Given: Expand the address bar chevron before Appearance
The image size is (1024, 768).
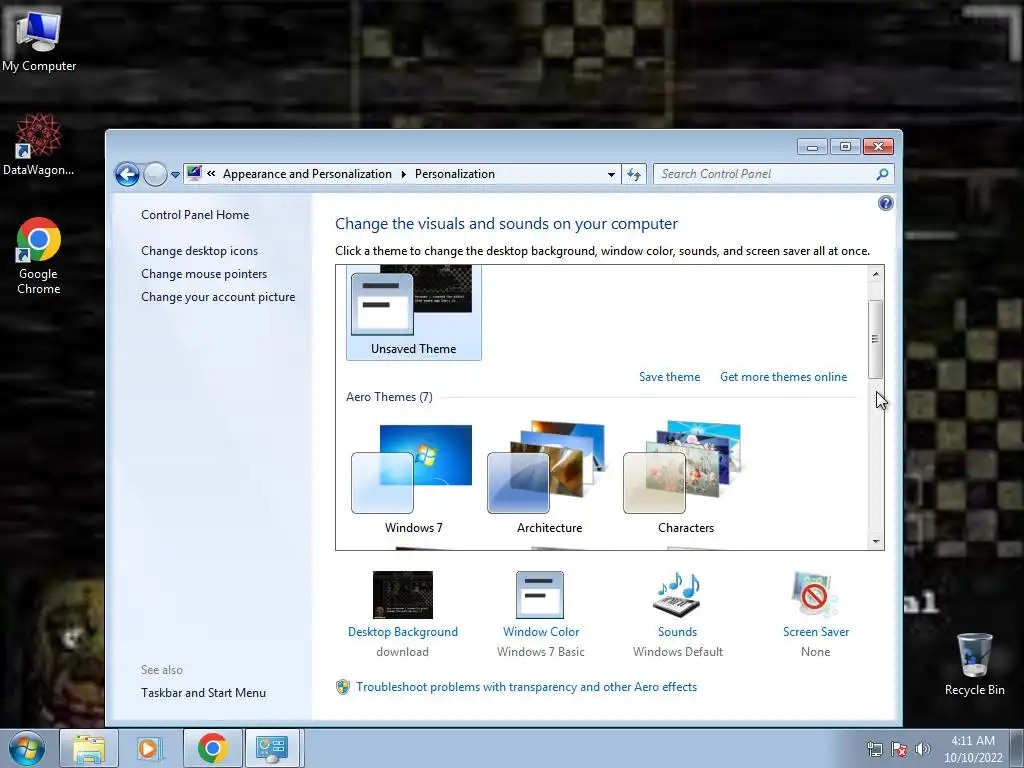Looking at the screenshot, I should (211, 174).
